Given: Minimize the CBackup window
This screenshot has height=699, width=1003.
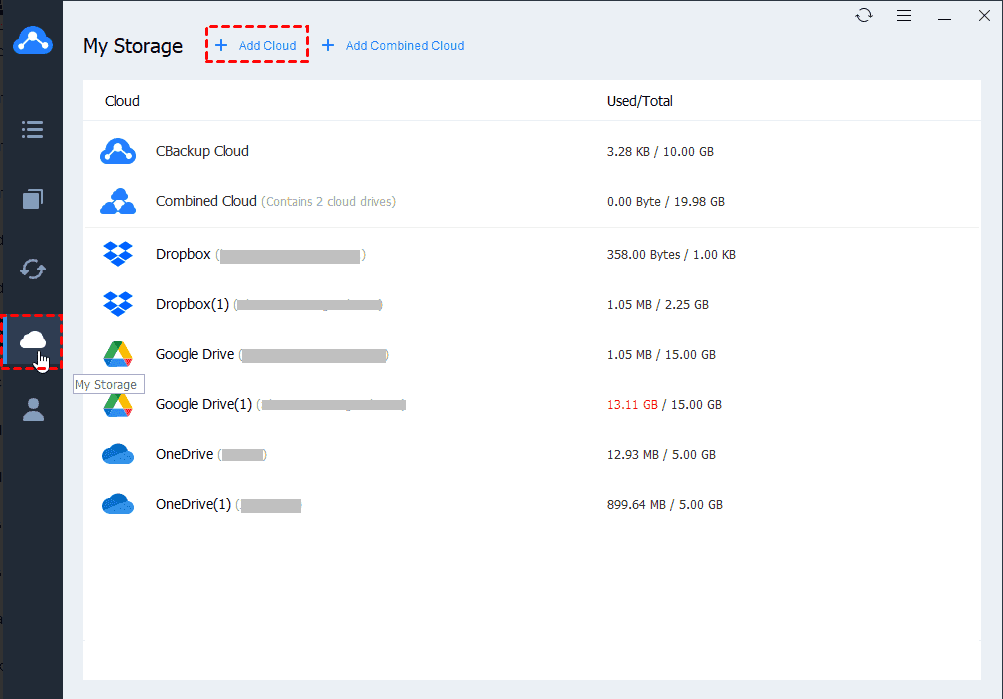Looking at the screenshot, I should (x=944, y=17).
